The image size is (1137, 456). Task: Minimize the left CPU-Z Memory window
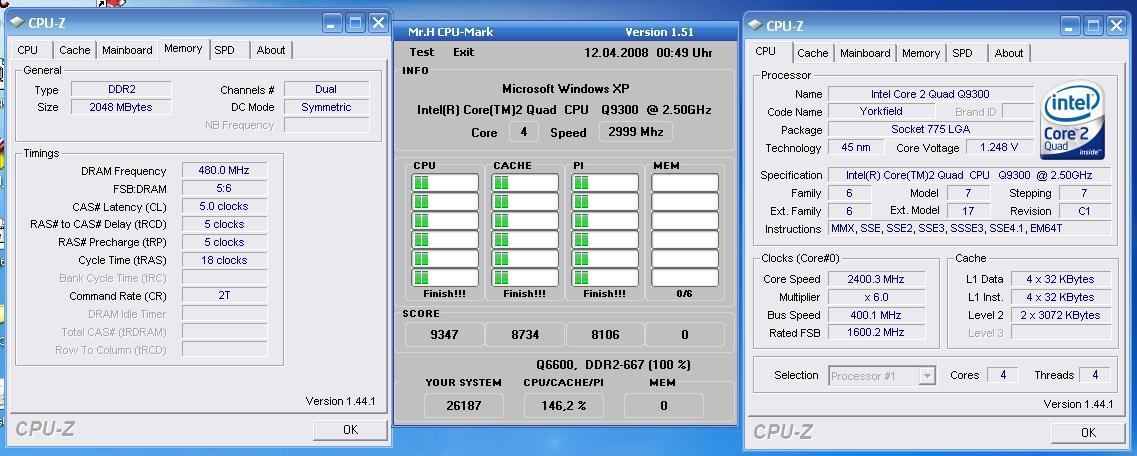point(333,22)
